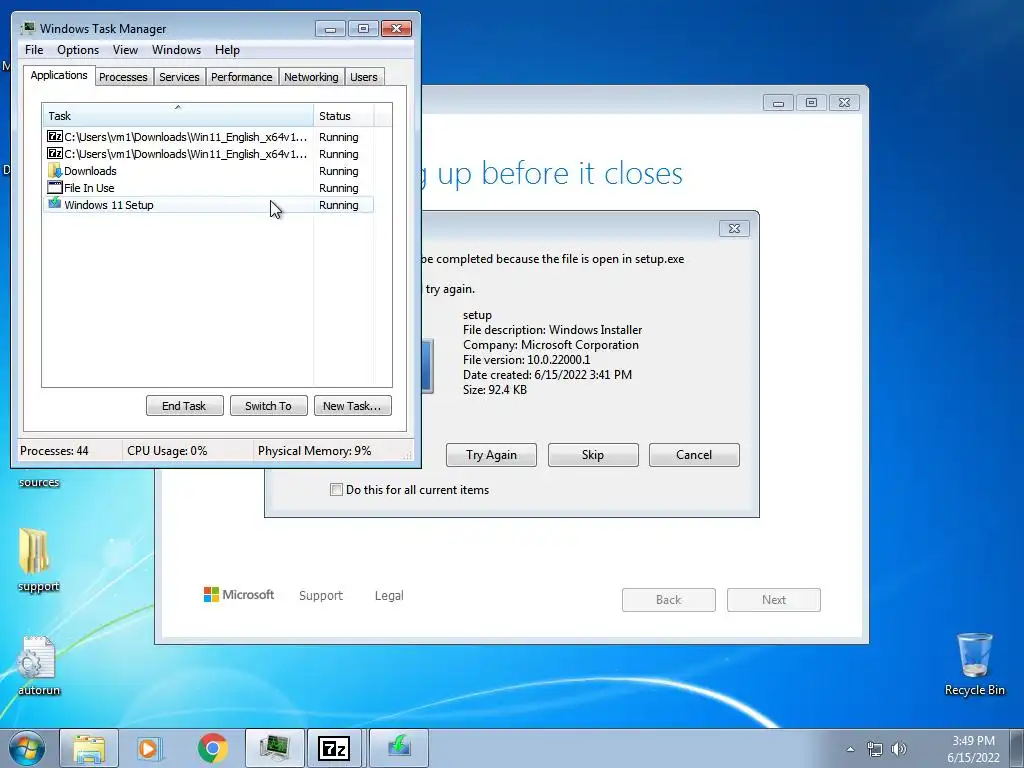Open Windows Explorer from the taskbar

(x=89, y=748)
